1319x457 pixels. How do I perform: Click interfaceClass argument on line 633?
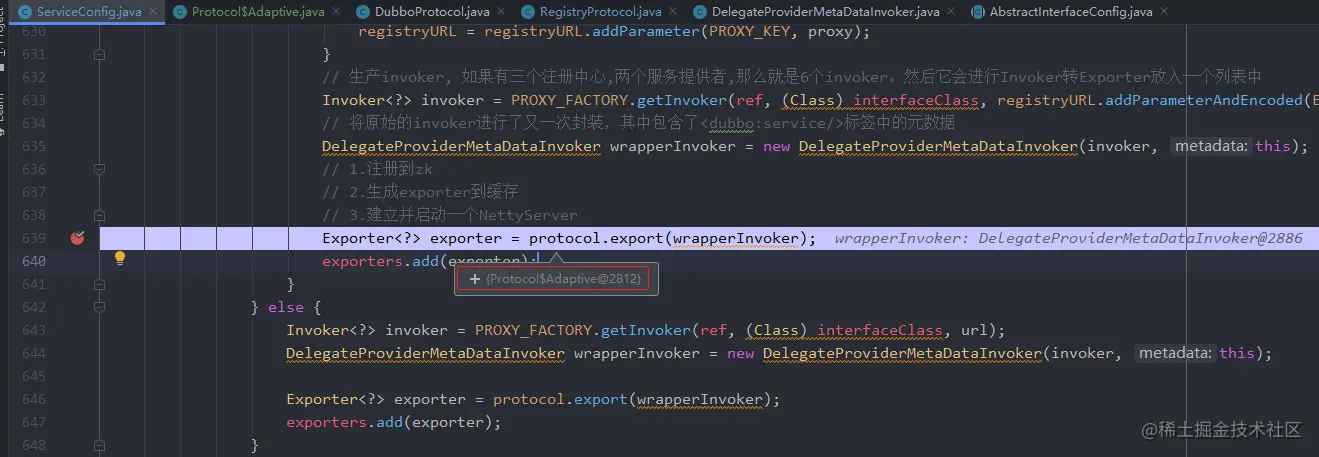(917, 100)
